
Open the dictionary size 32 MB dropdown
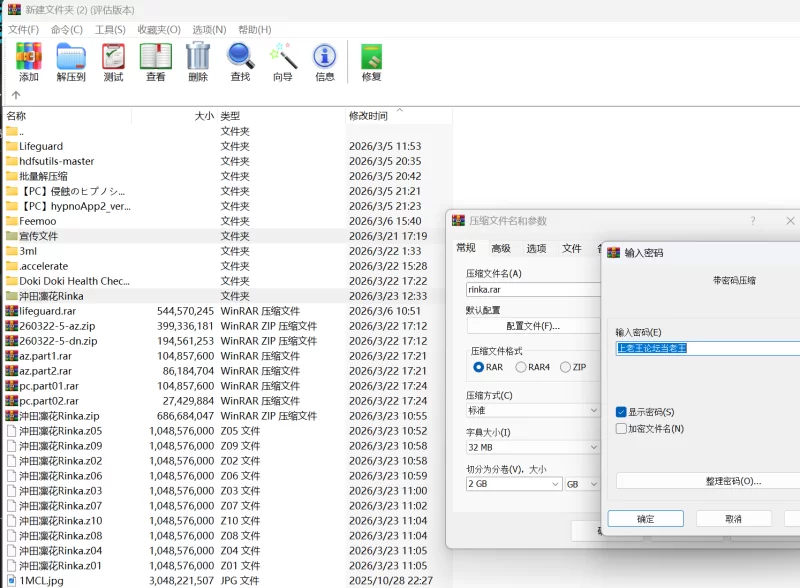click(x=533, y=447)
